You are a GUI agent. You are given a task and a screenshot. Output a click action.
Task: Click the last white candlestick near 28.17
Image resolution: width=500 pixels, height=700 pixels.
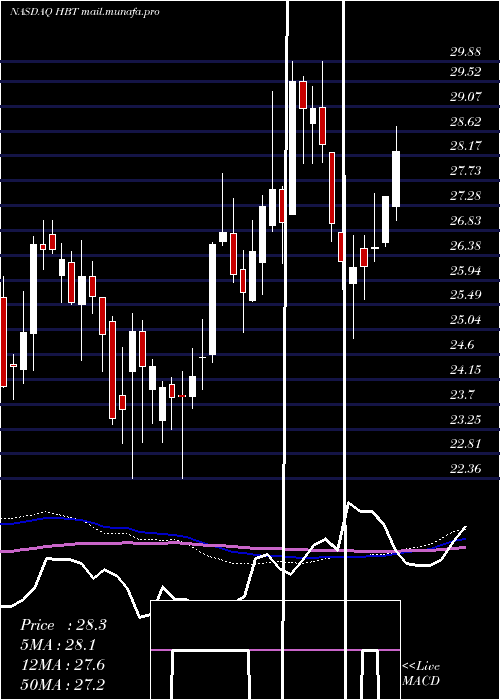point(396,179)
